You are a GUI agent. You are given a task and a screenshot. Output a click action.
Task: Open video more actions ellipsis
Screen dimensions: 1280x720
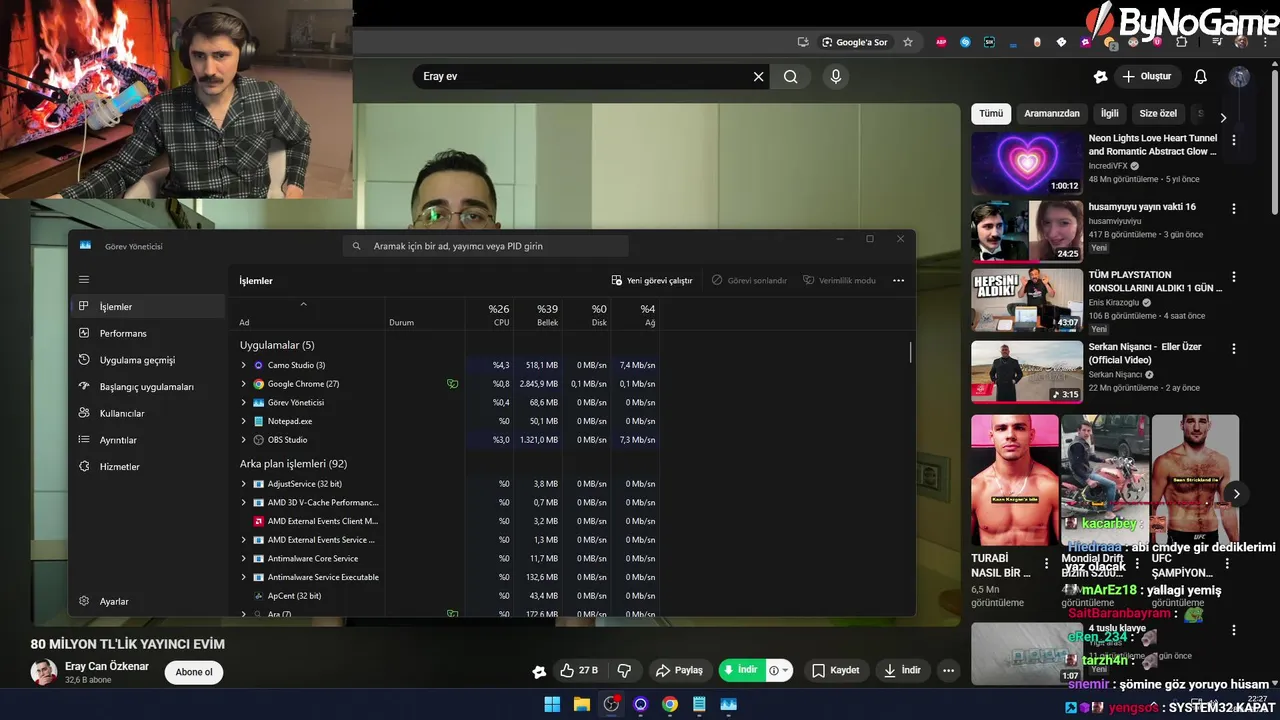[948, 670]
